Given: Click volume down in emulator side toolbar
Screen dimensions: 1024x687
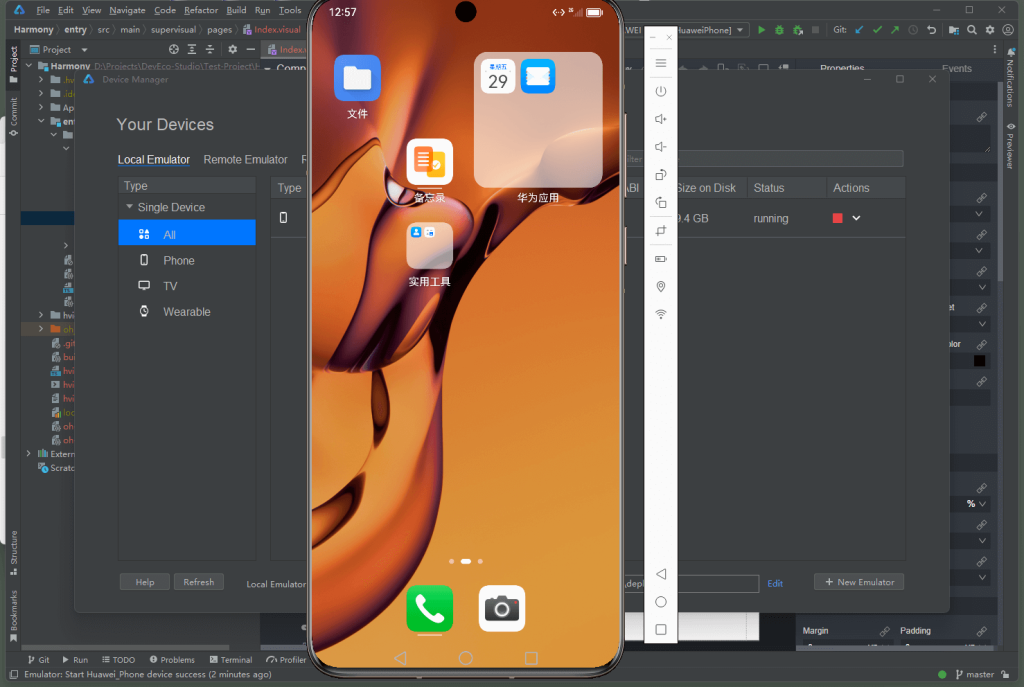Looking at the screenshot, I should click(x=661, y=147).
